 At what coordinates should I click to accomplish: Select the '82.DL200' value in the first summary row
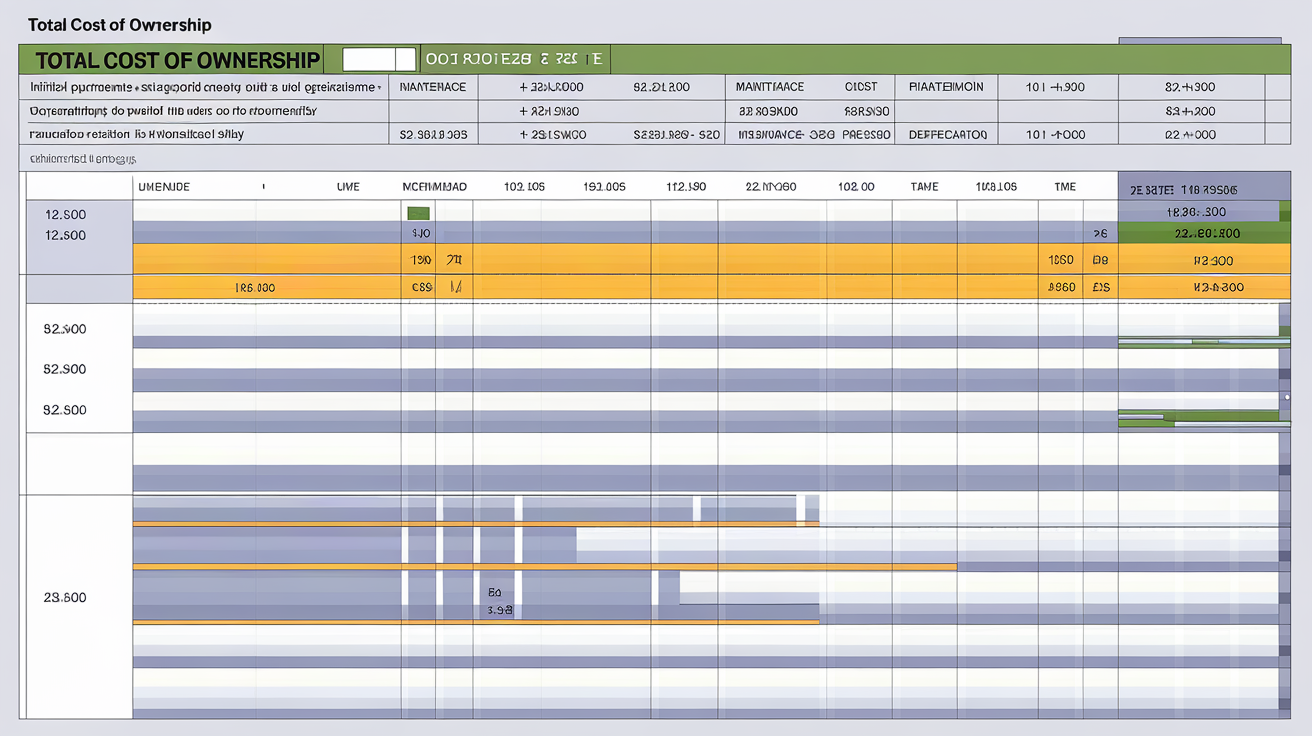(x=661, y=87)
